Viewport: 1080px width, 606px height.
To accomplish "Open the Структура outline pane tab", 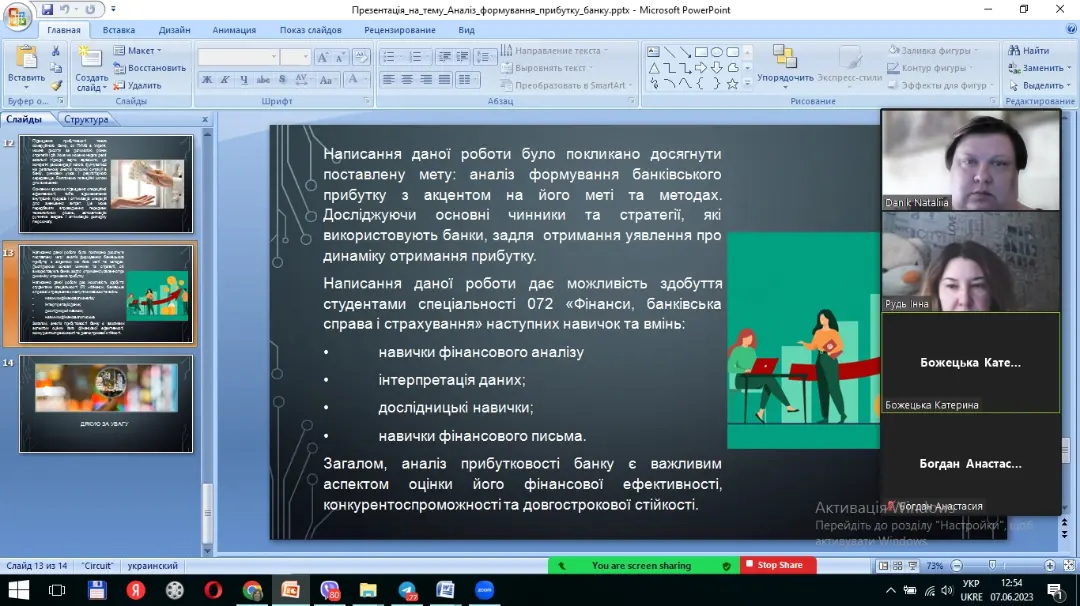I will tap(86, 120).
